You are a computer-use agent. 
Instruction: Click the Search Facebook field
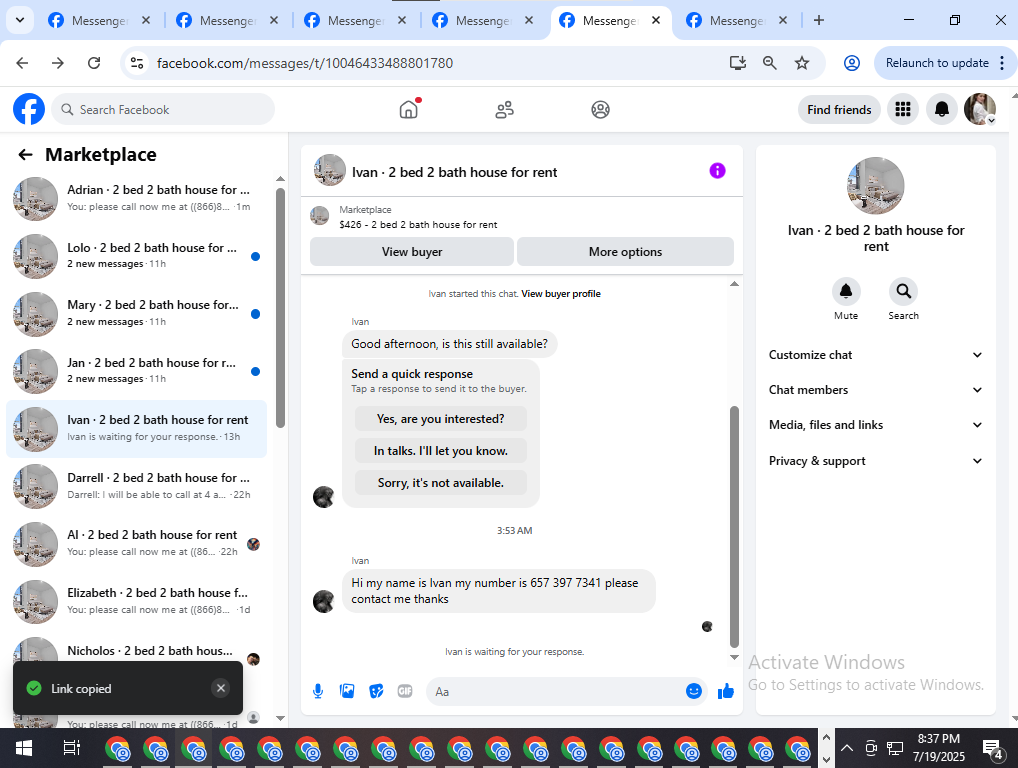[163, 110]
